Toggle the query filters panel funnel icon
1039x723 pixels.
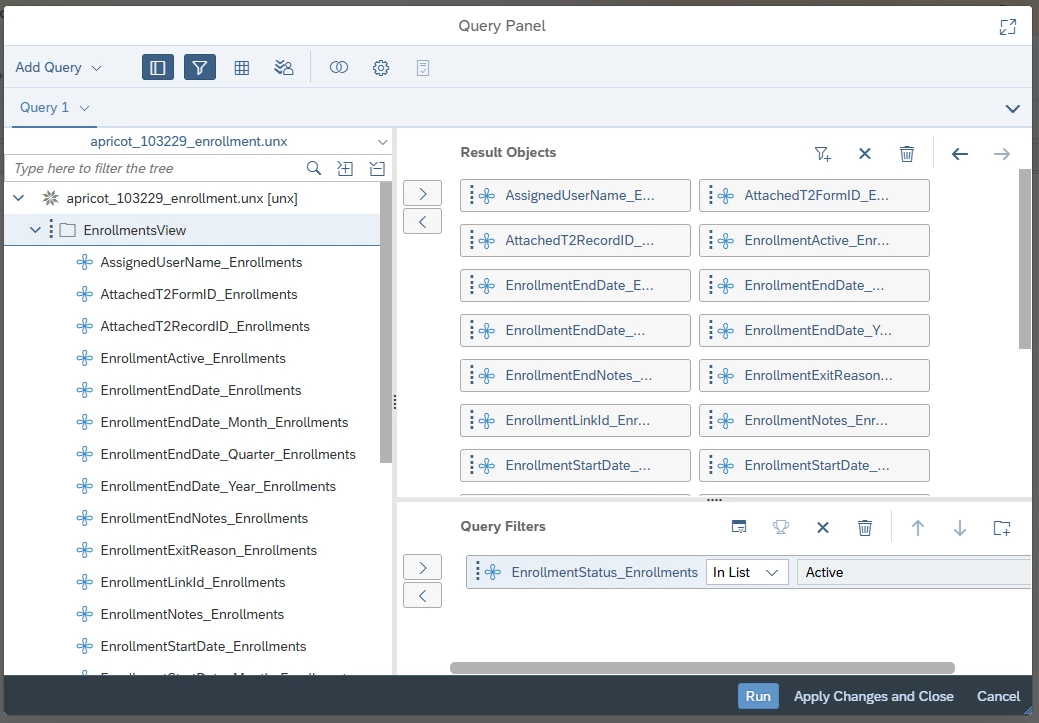click(x=200, y=68)
